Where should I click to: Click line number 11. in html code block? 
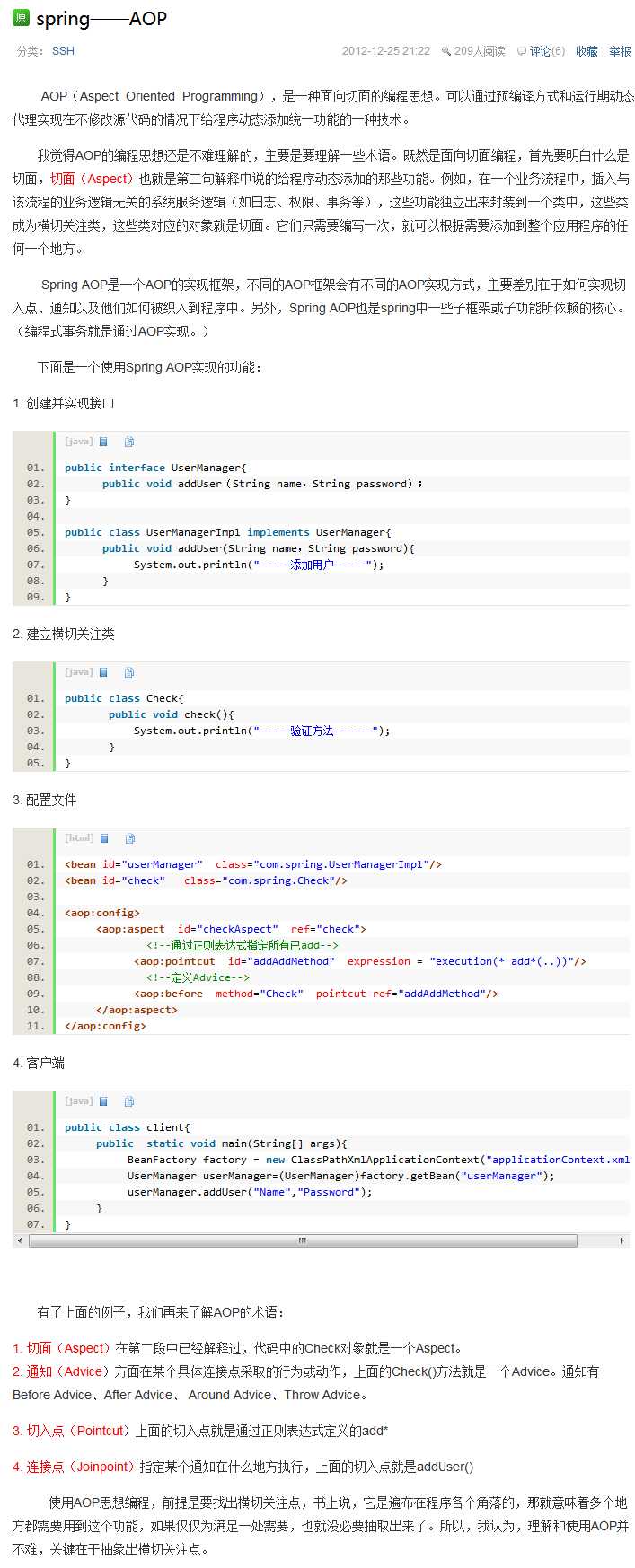tap(35, 1026)
